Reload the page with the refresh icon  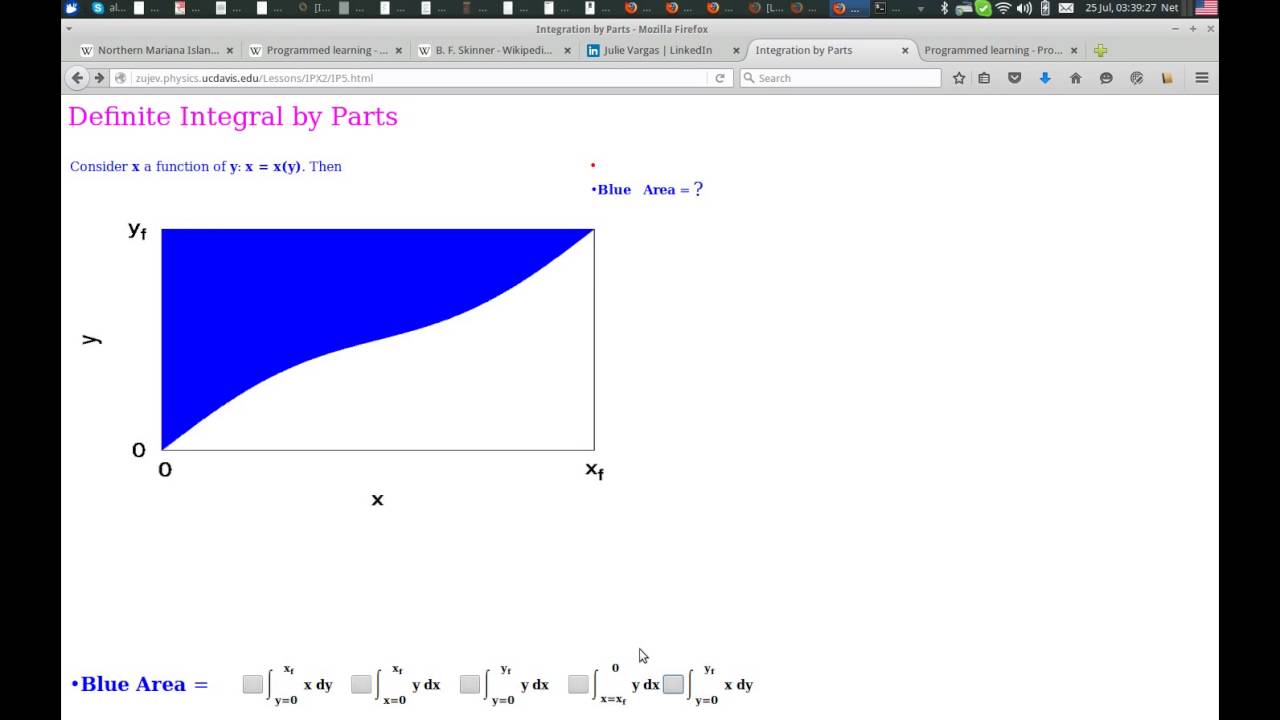(719, 78)
